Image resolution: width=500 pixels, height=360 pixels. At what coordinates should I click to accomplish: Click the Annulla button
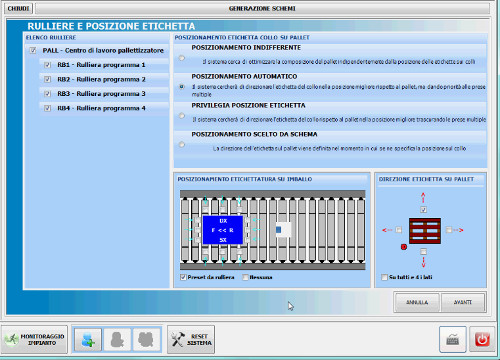click(x=417, y=302)
